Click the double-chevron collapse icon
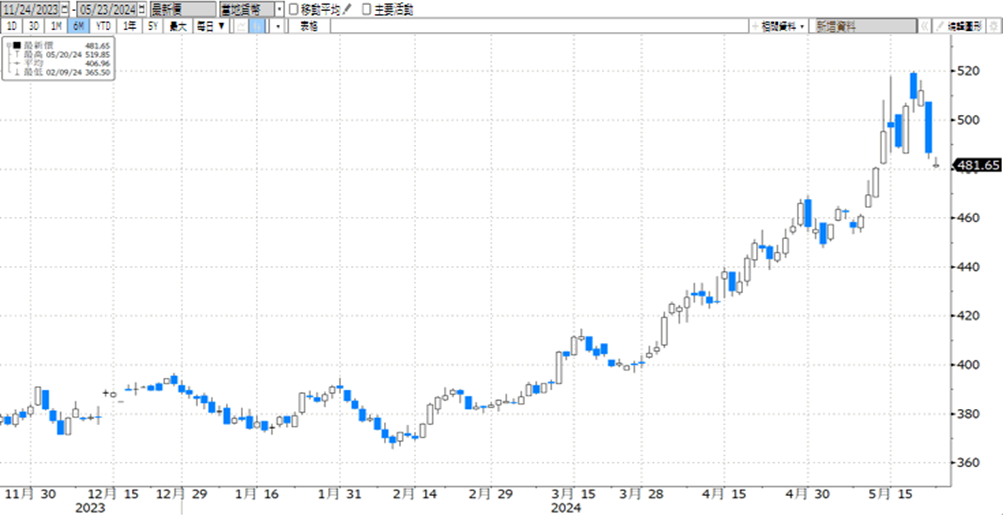Image resolution: width=1003 pixels, height=515 pixels. pos(925,26)
